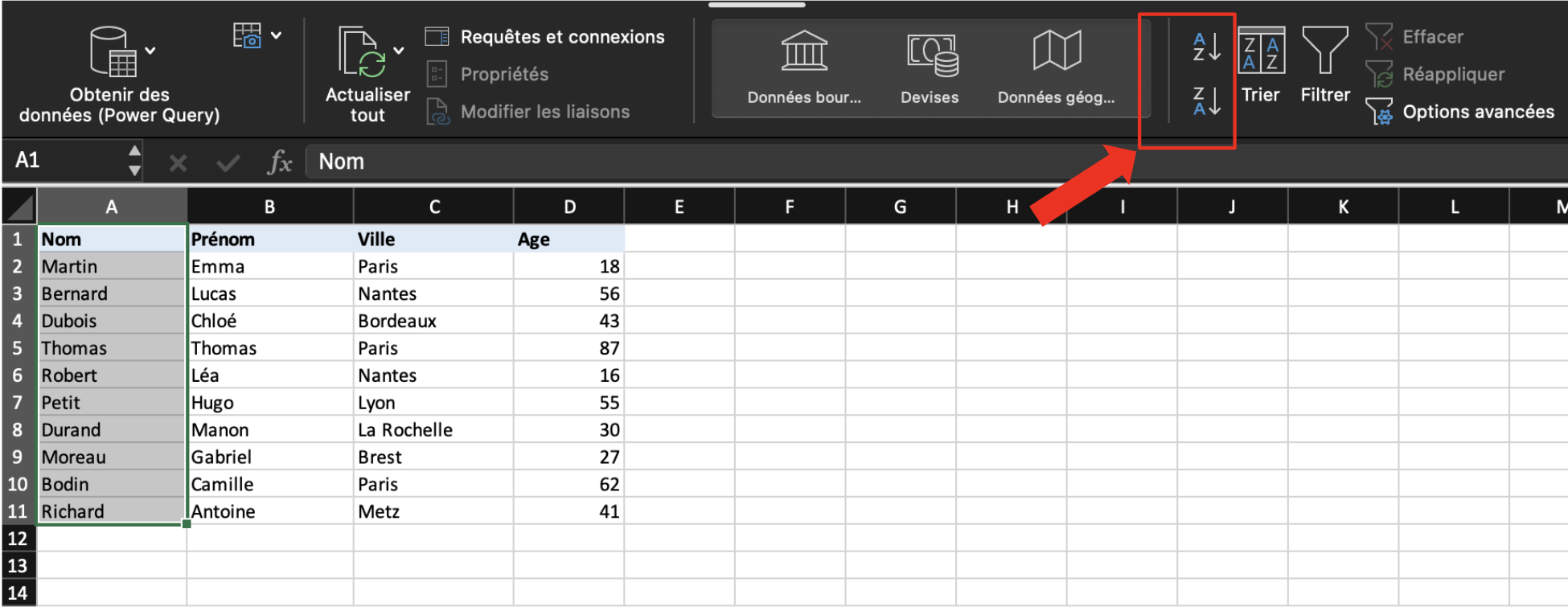1568x611 pixels.
Task: Click the cancel X in formula bar
Action: point(178,163)
